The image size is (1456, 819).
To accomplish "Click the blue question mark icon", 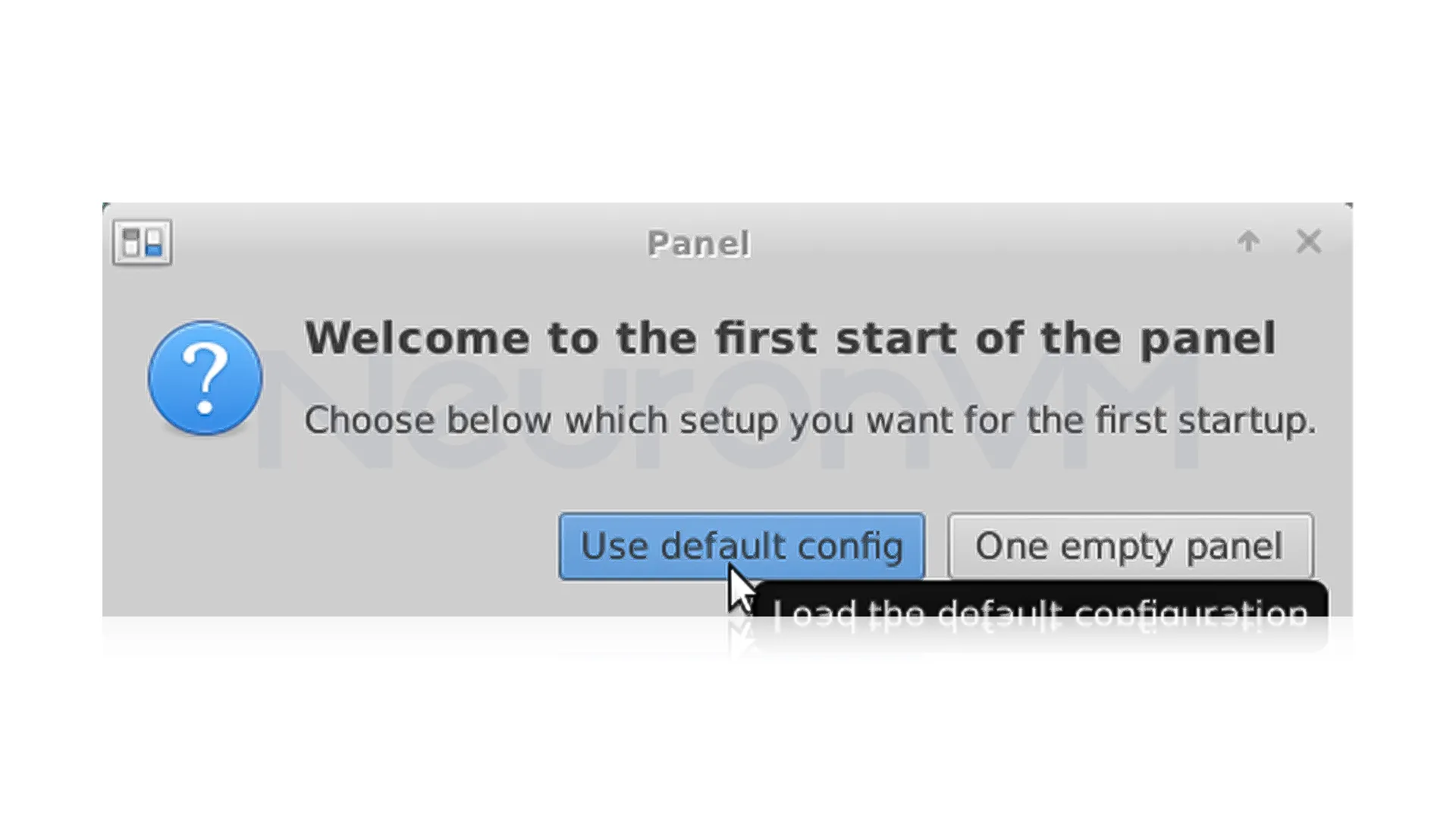I will coord(205,378).
